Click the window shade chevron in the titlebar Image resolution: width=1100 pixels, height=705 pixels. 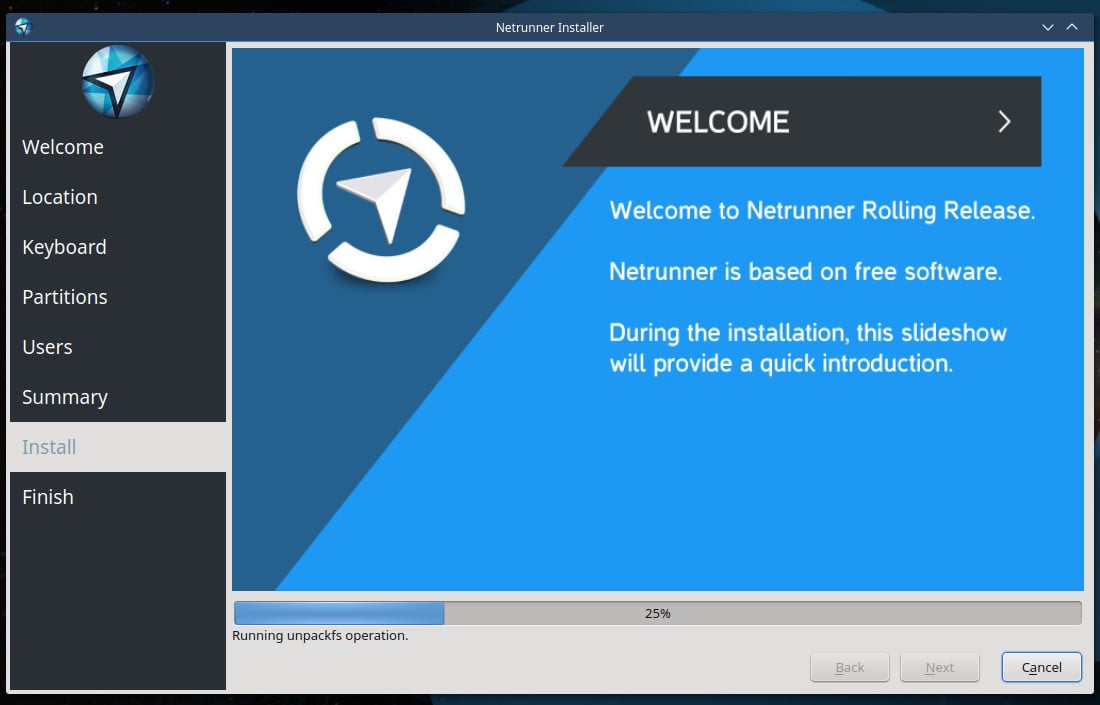1046,27
